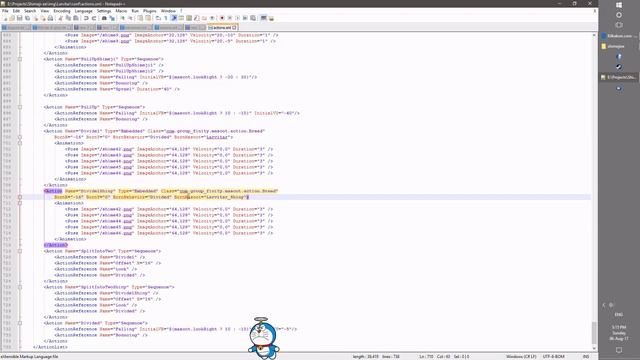Toggle INS insert mode in status bar

[x=586, y=356]
